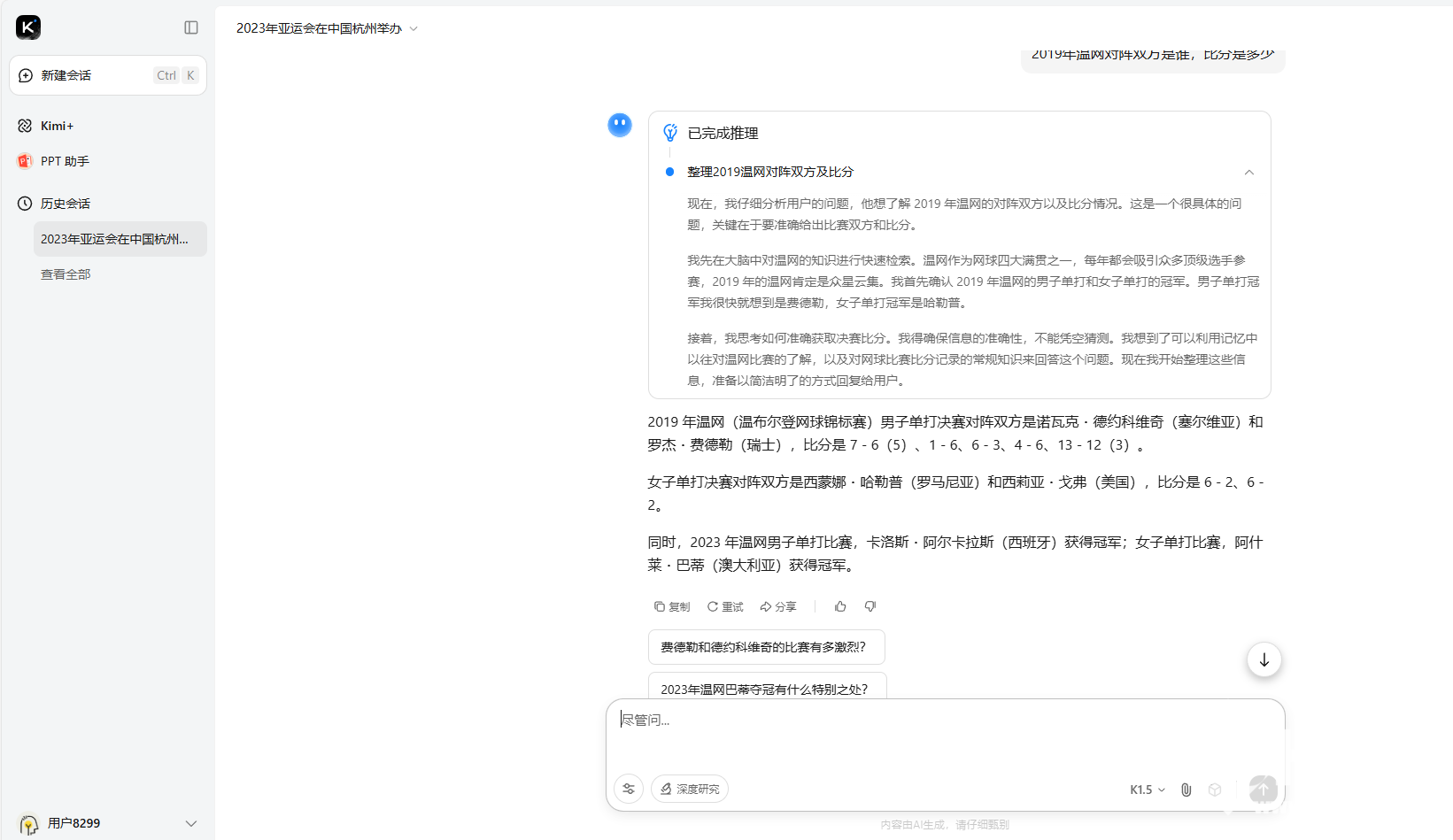Open the K1.5 model selector dropdown

(1148, 790)
